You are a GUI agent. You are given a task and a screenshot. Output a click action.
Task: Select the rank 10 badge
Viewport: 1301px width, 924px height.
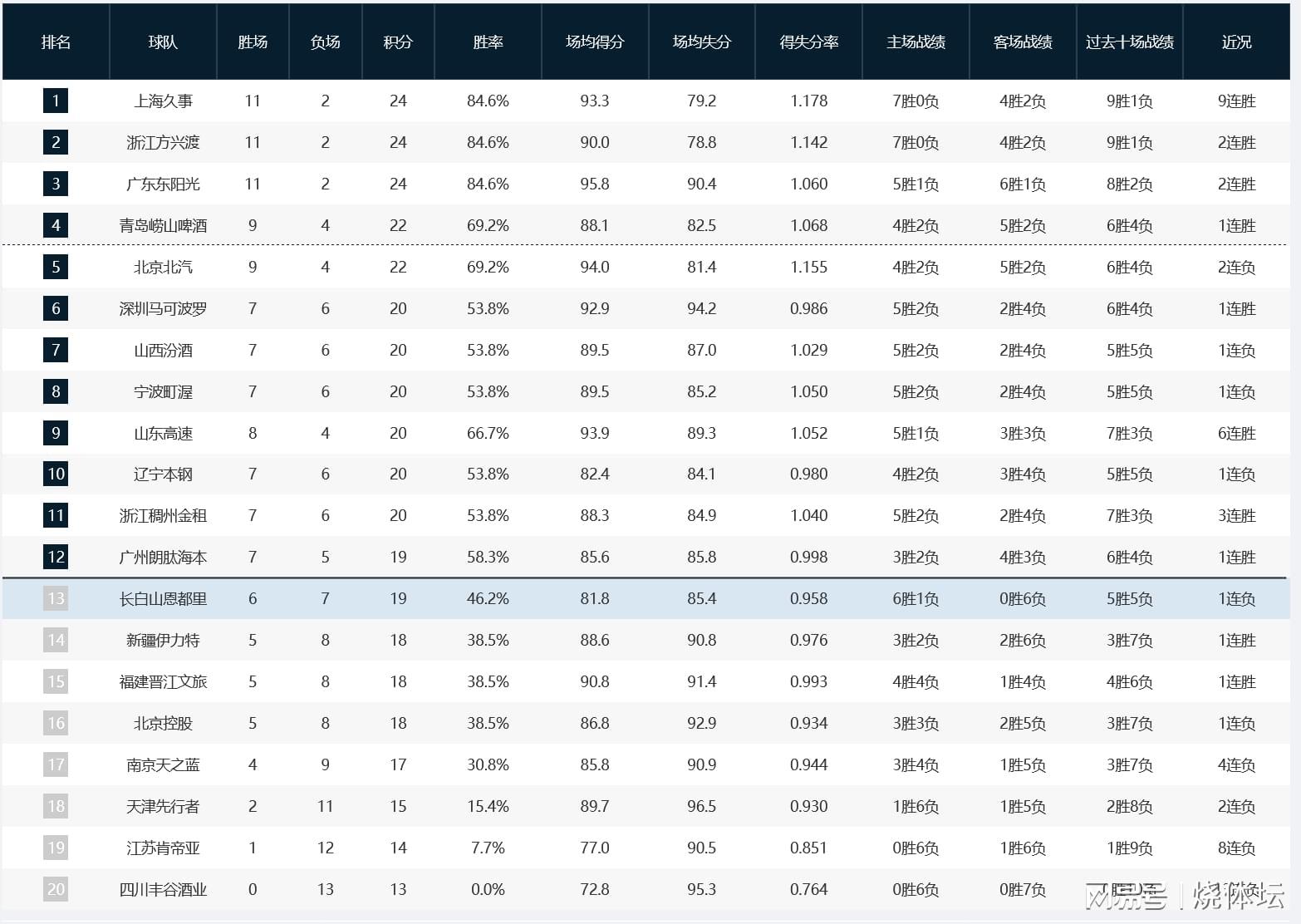point(56,474)
